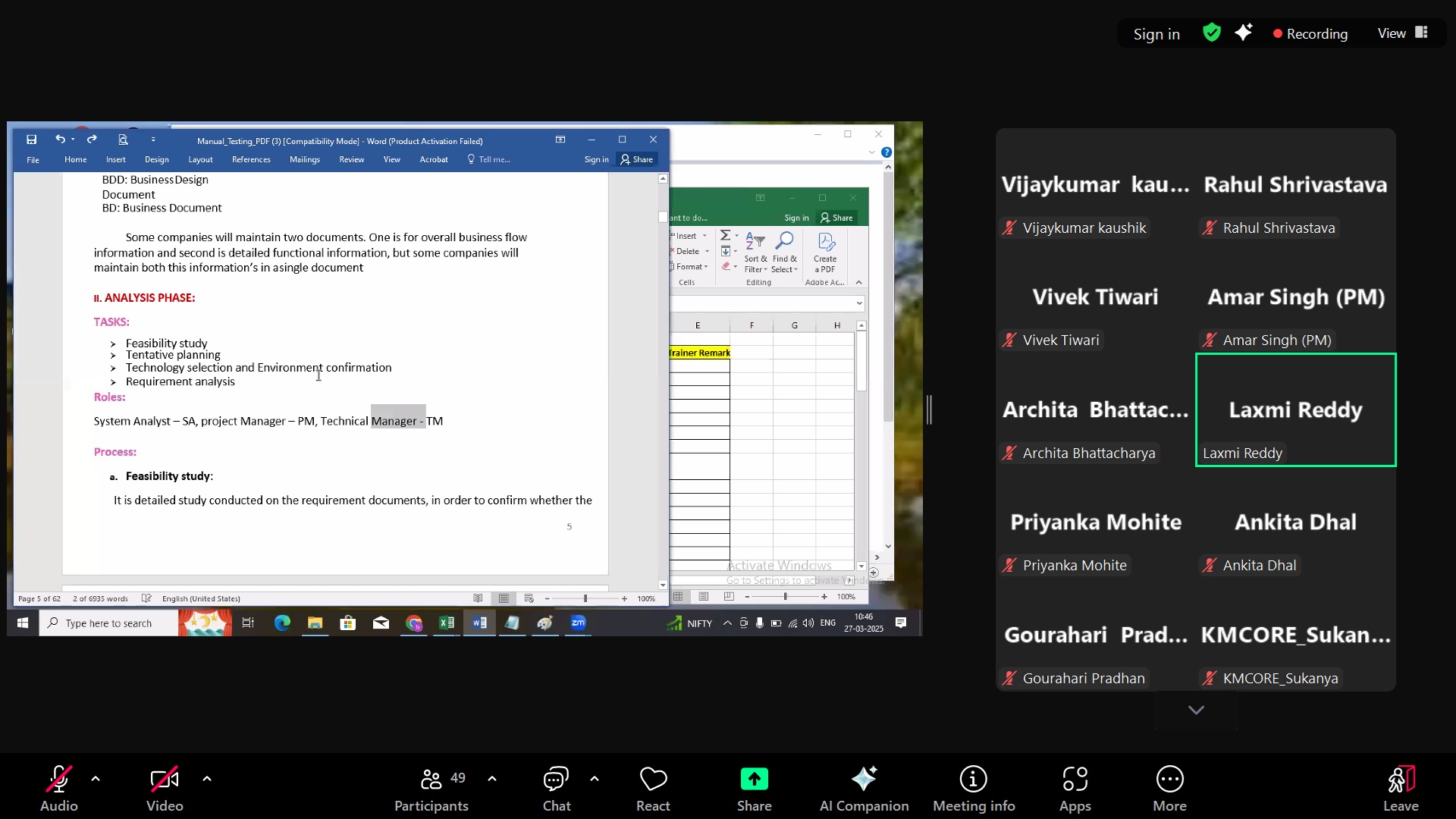Screen dimensions: 1456x819
Task: Open the Participants list
Action: pos(431,789)
